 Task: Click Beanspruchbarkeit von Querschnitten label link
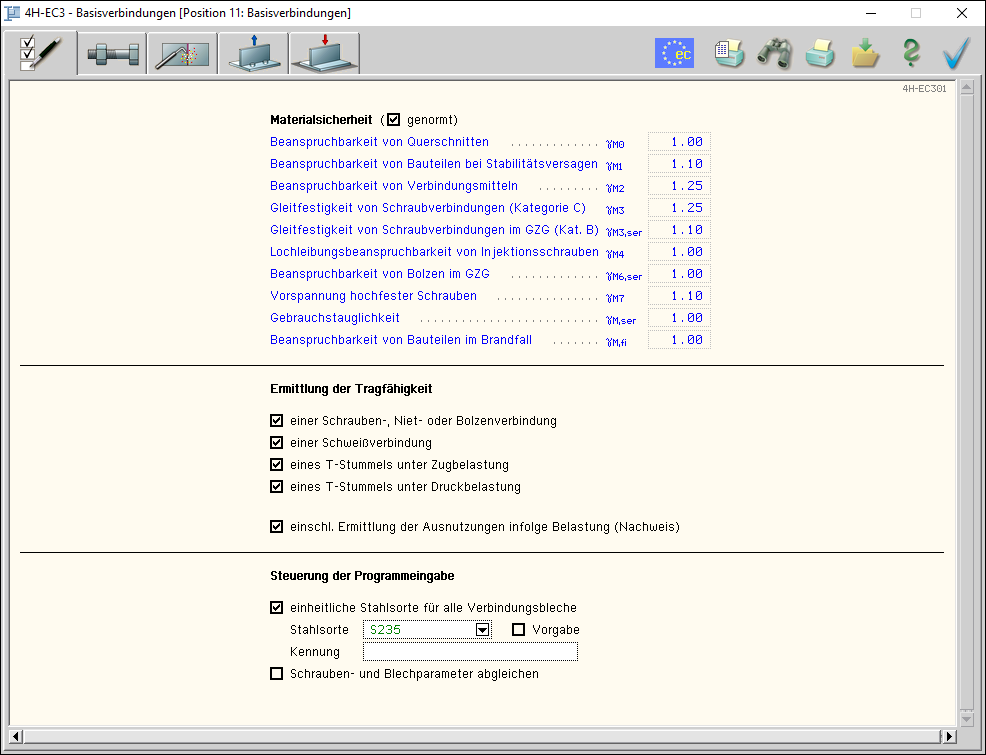[379, 142]
